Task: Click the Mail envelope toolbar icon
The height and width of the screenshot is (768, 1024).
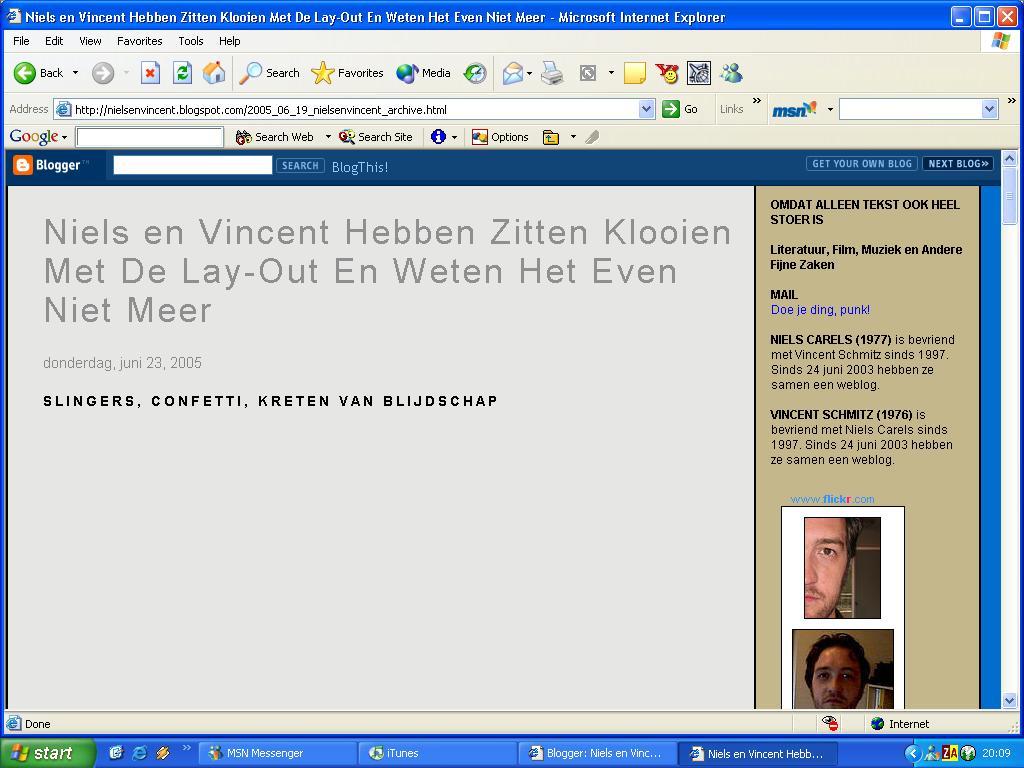Action: click(x=513, y=73)
